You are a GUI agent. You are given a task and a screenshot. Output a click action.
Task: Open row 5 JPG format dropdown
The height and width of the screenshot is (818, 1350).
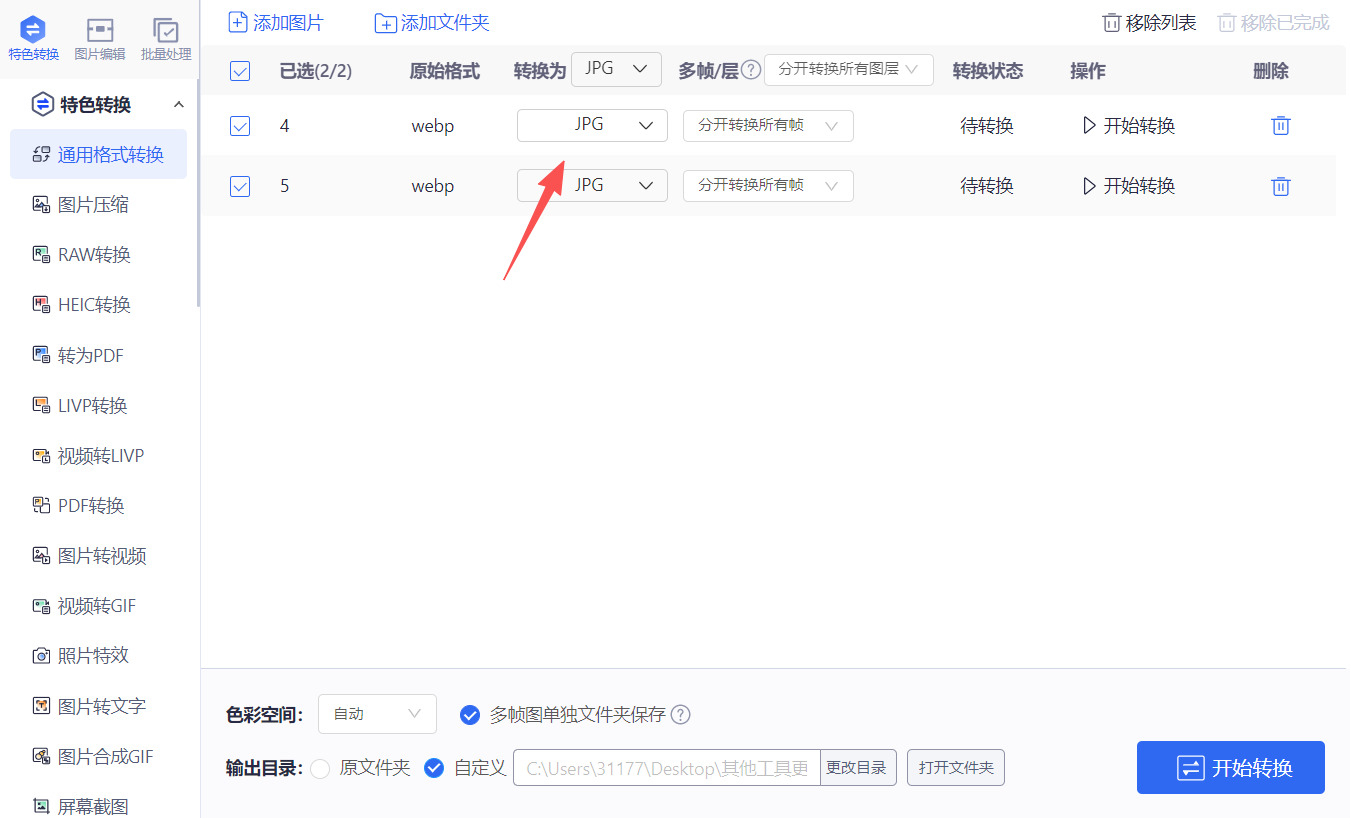592,186
